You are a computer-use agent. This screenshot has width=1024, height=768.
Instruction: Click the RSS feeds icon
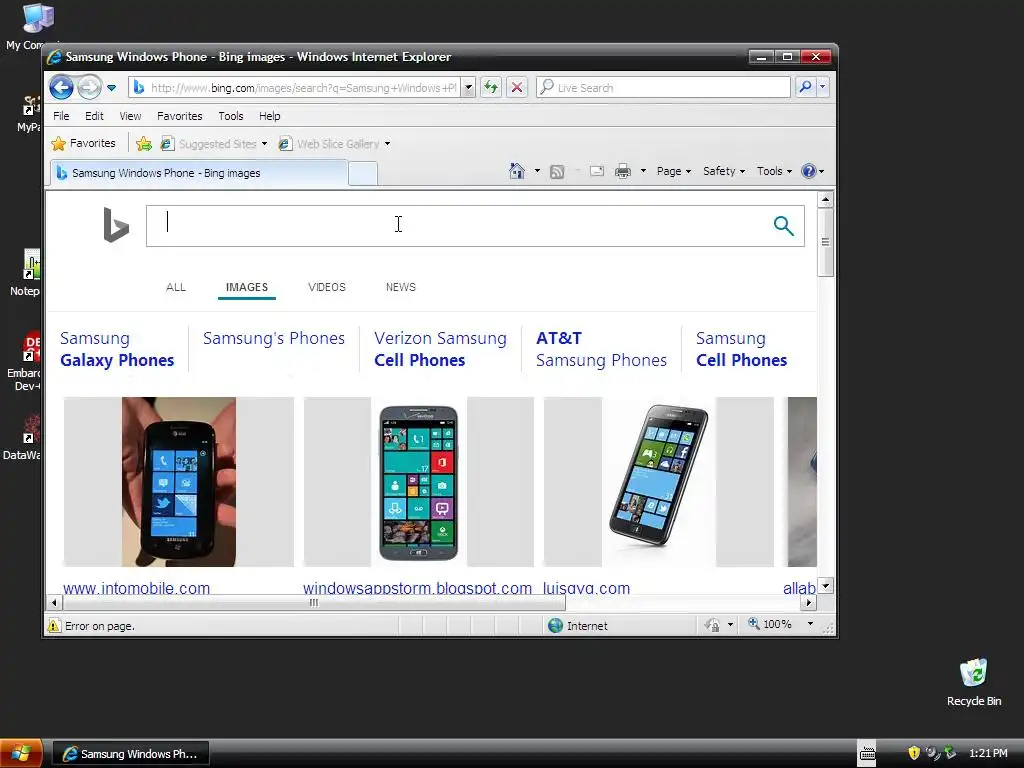(x=556, y=172)
